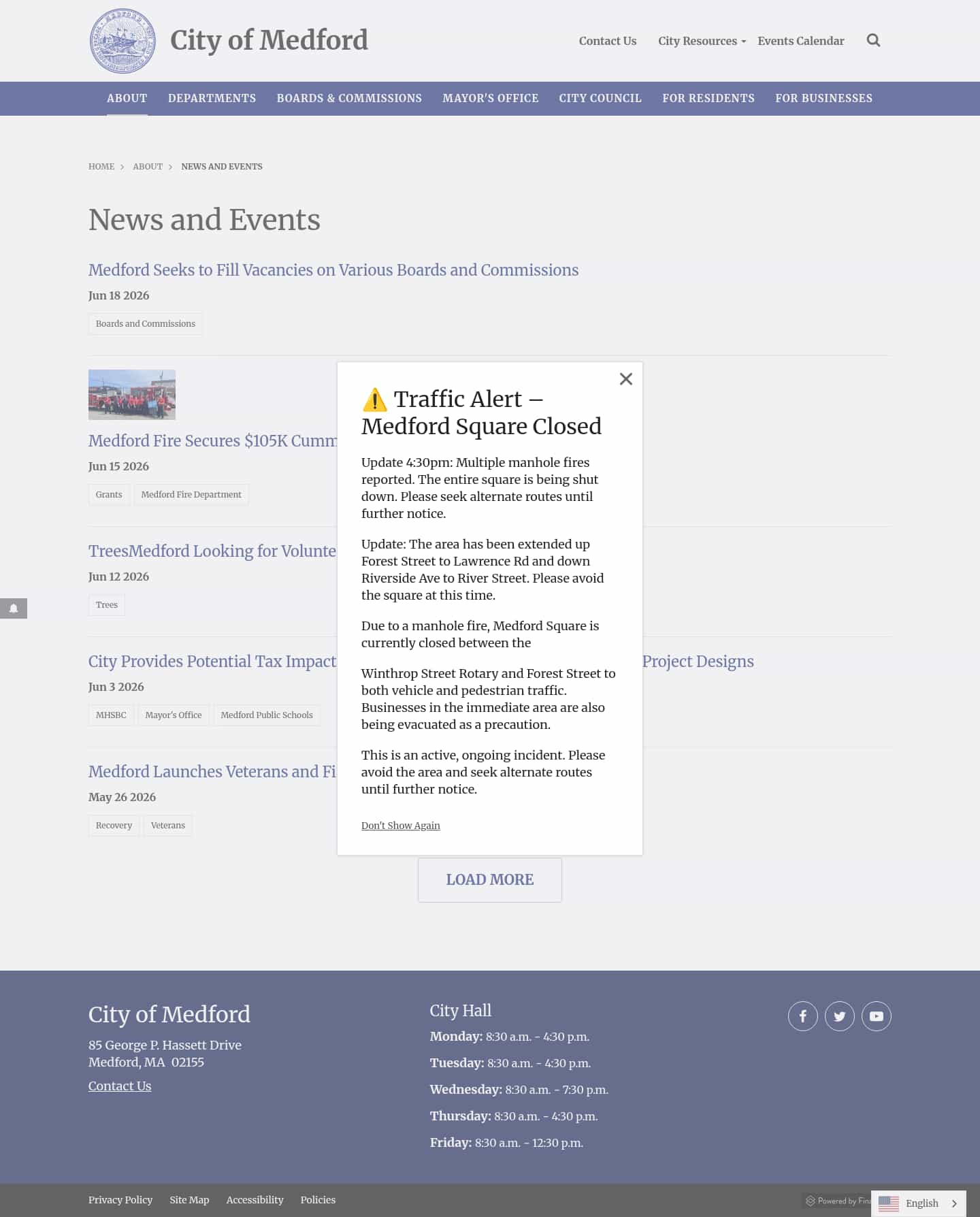Open the Accessibility footer link
The height and width of the screenshot is (1217, 980).
[255, 1200]
